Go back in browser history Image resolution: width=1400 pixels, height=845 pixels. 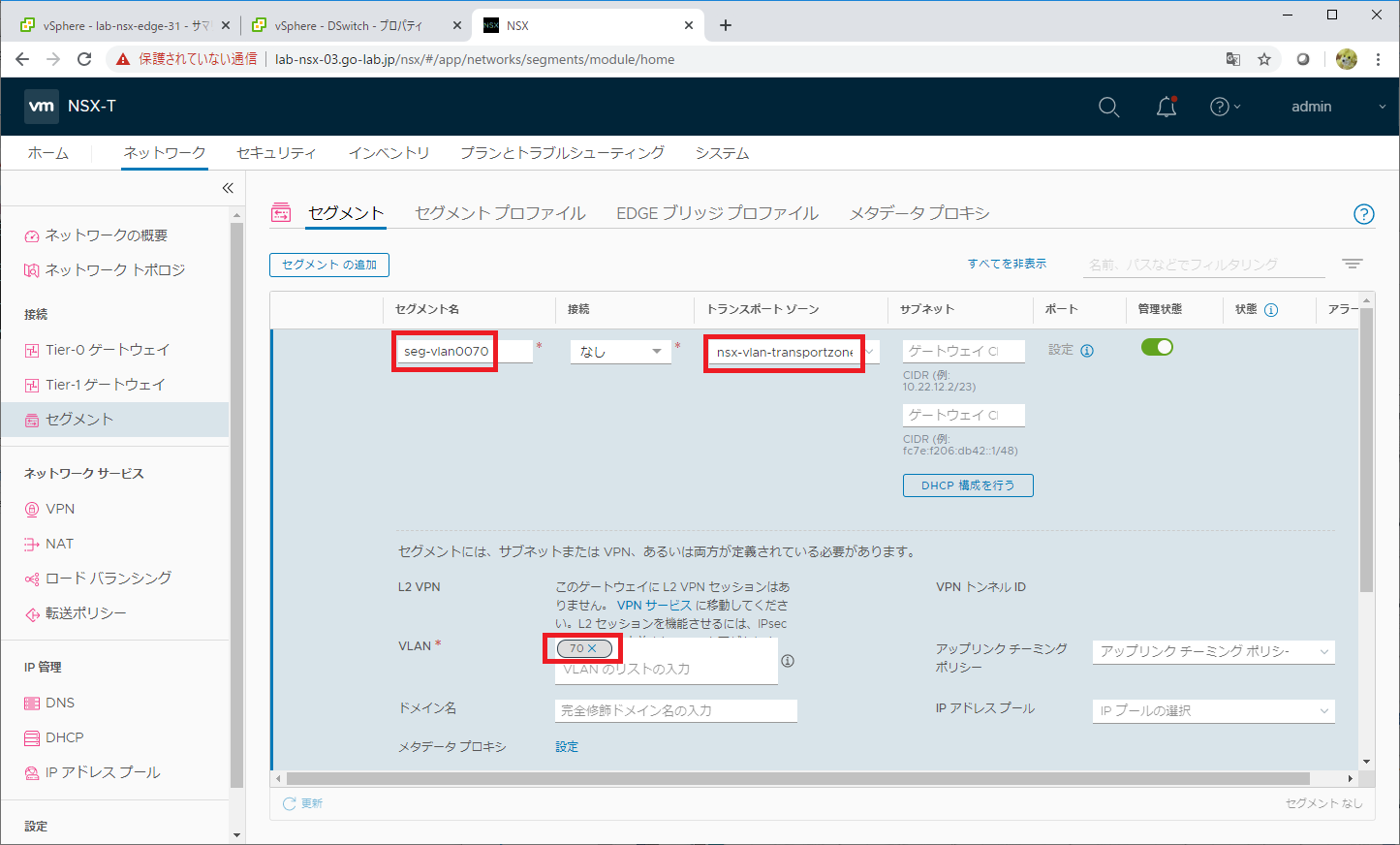pos(21,59)
